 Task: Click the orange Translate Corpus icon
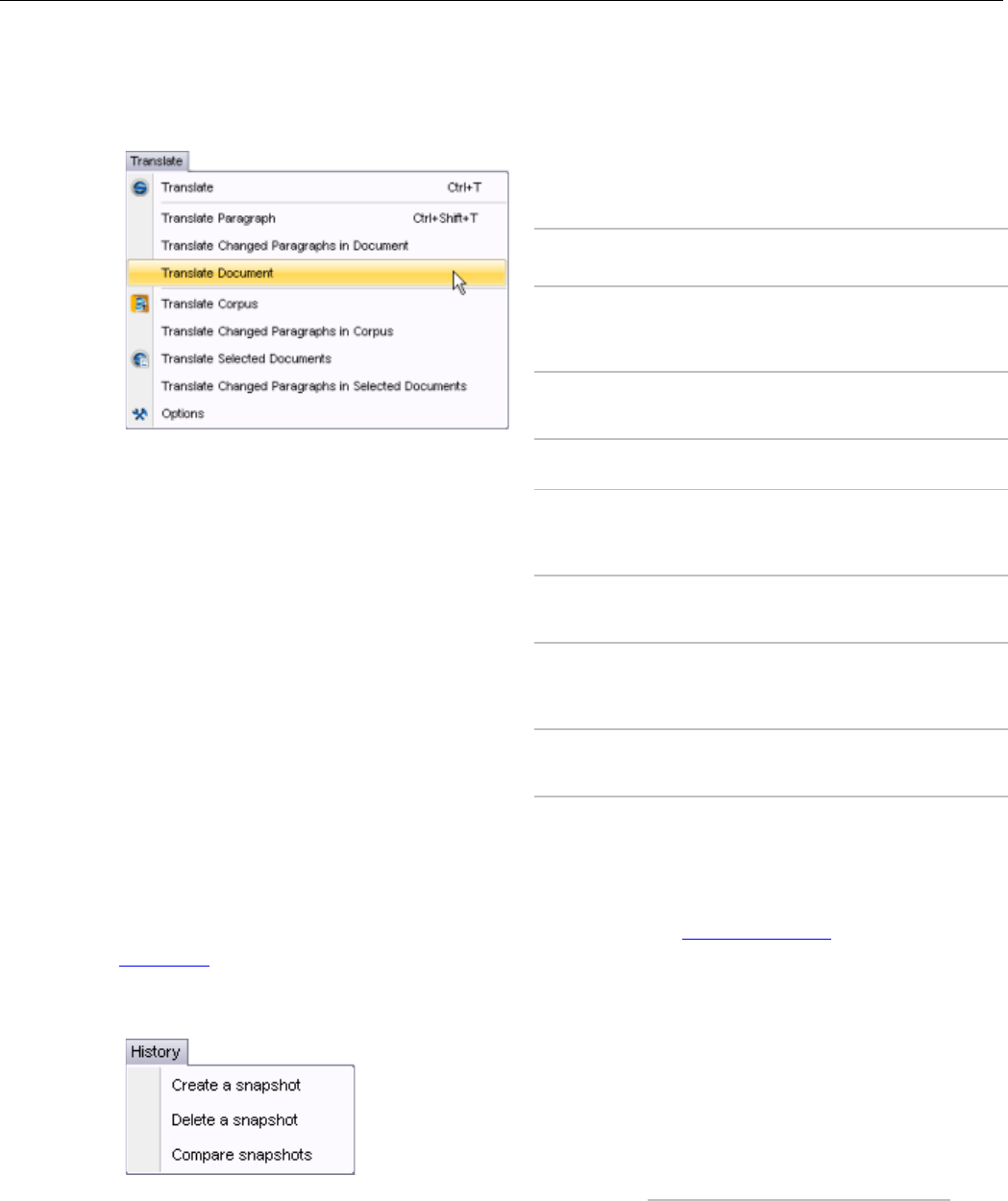click(x=140, y=304)
